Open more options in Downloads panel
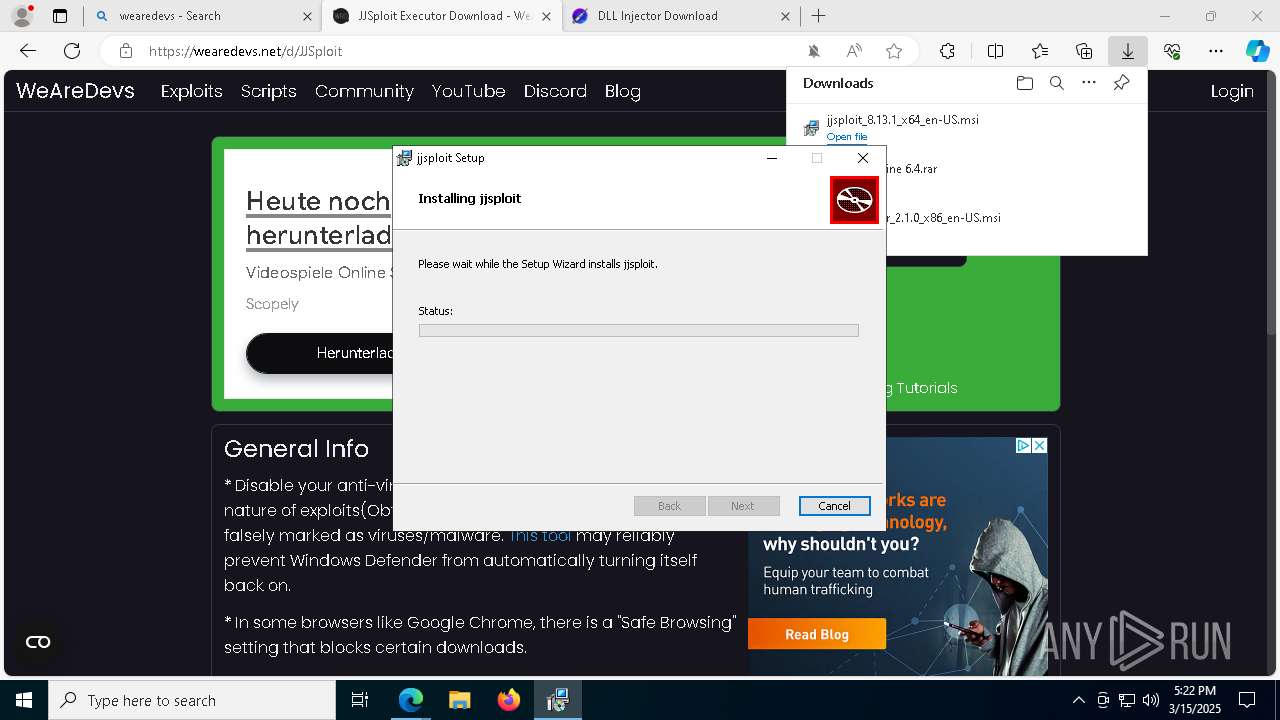The height and width of the screenshot is (720, 1280). tap(1089, 83)
